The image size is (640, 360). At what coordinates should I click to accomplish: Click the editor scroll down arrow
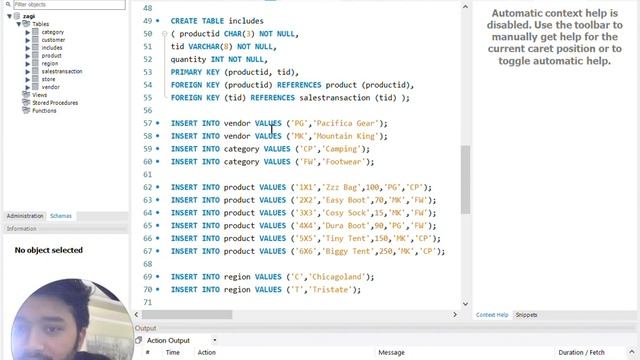pos(465,304)
